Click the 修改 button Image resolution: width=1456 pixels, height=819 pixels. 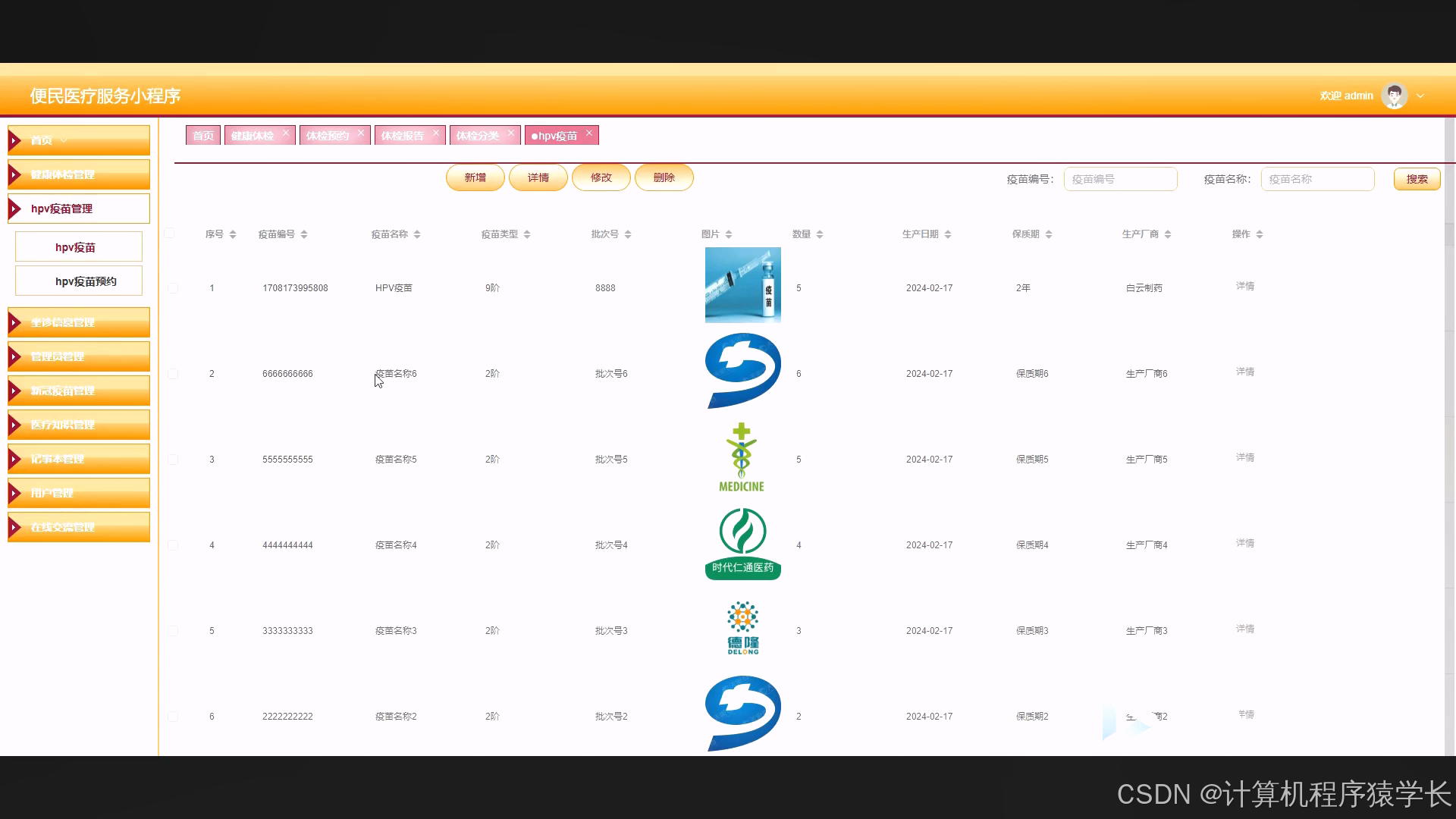[x=601, y=177]
